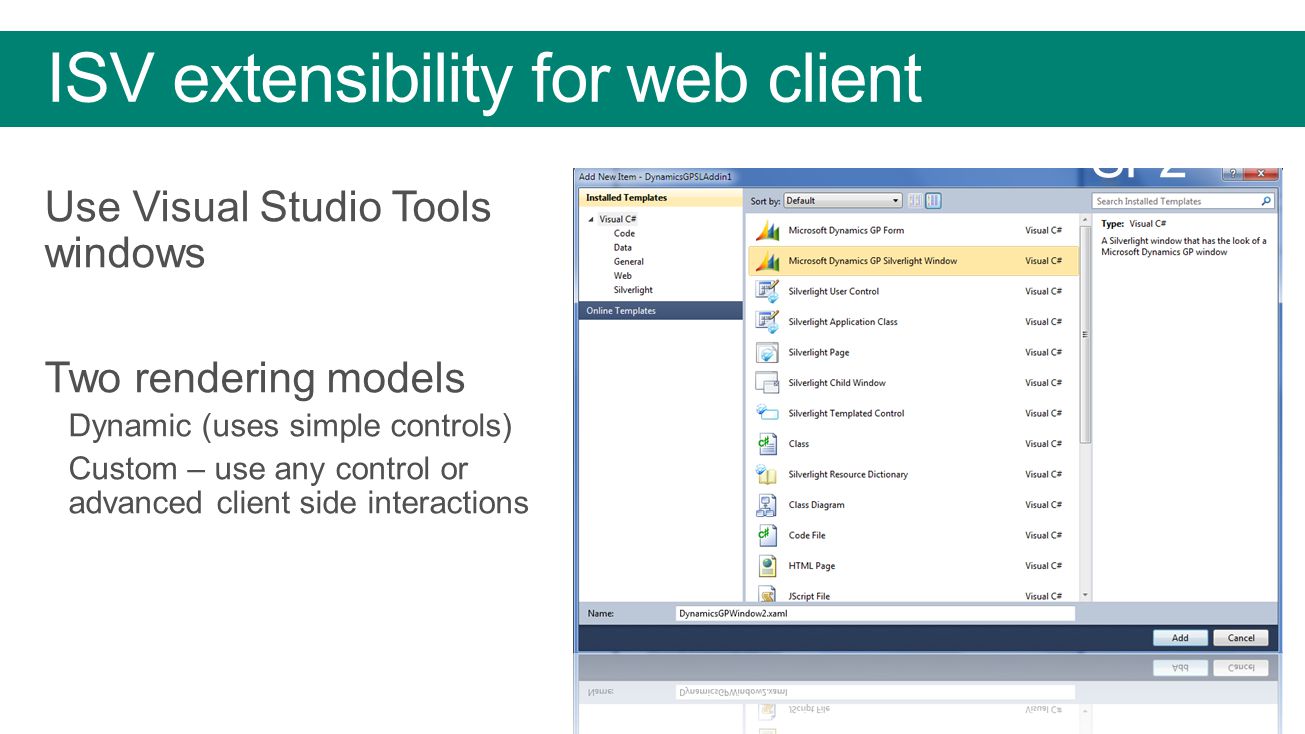Select the JScript File template name
Image resolution: width=1305 pixels, height=734 pixels.
809,596
